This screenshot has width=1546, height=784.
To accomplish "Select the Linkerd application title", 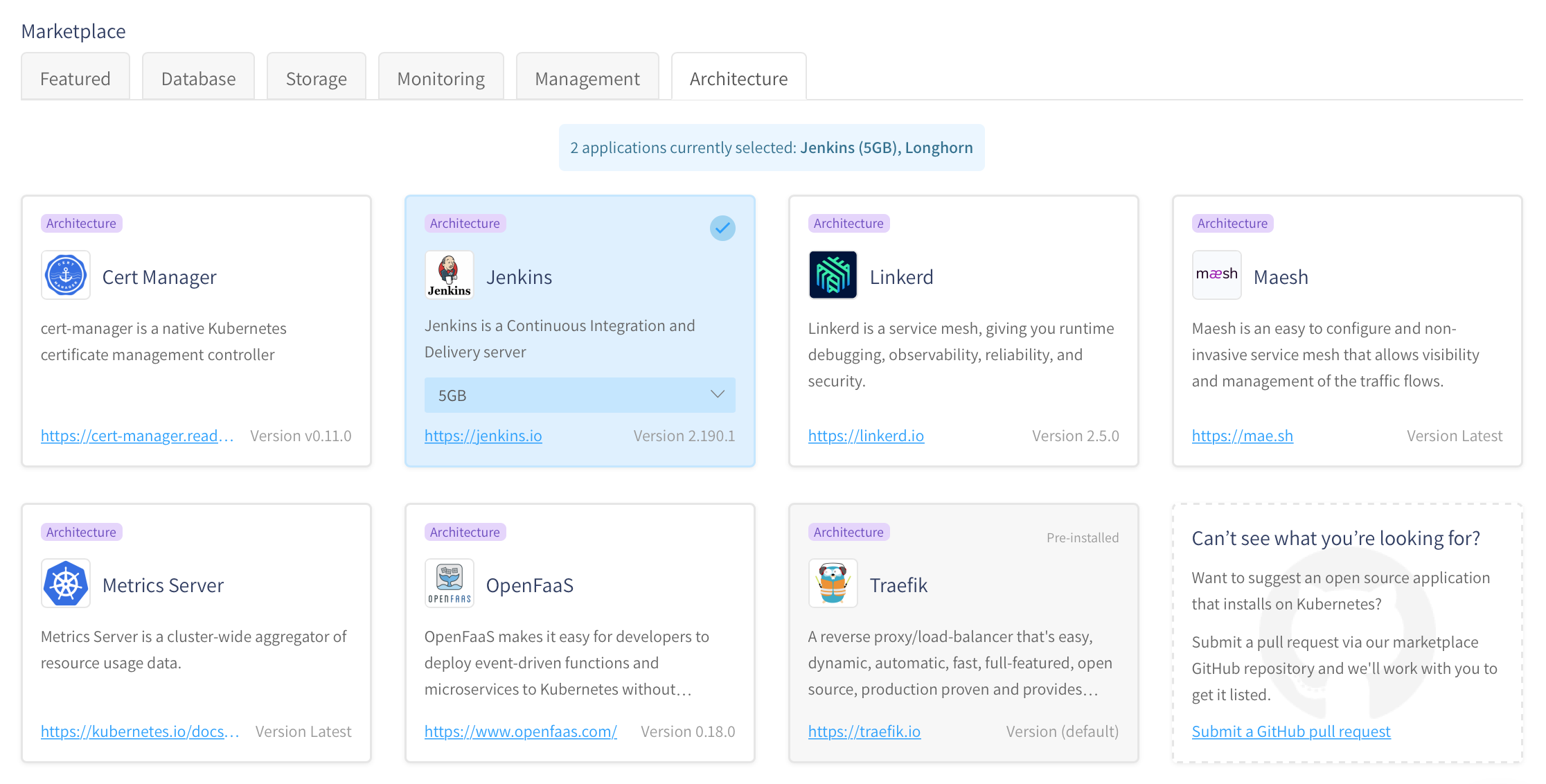I will [902, 277].
